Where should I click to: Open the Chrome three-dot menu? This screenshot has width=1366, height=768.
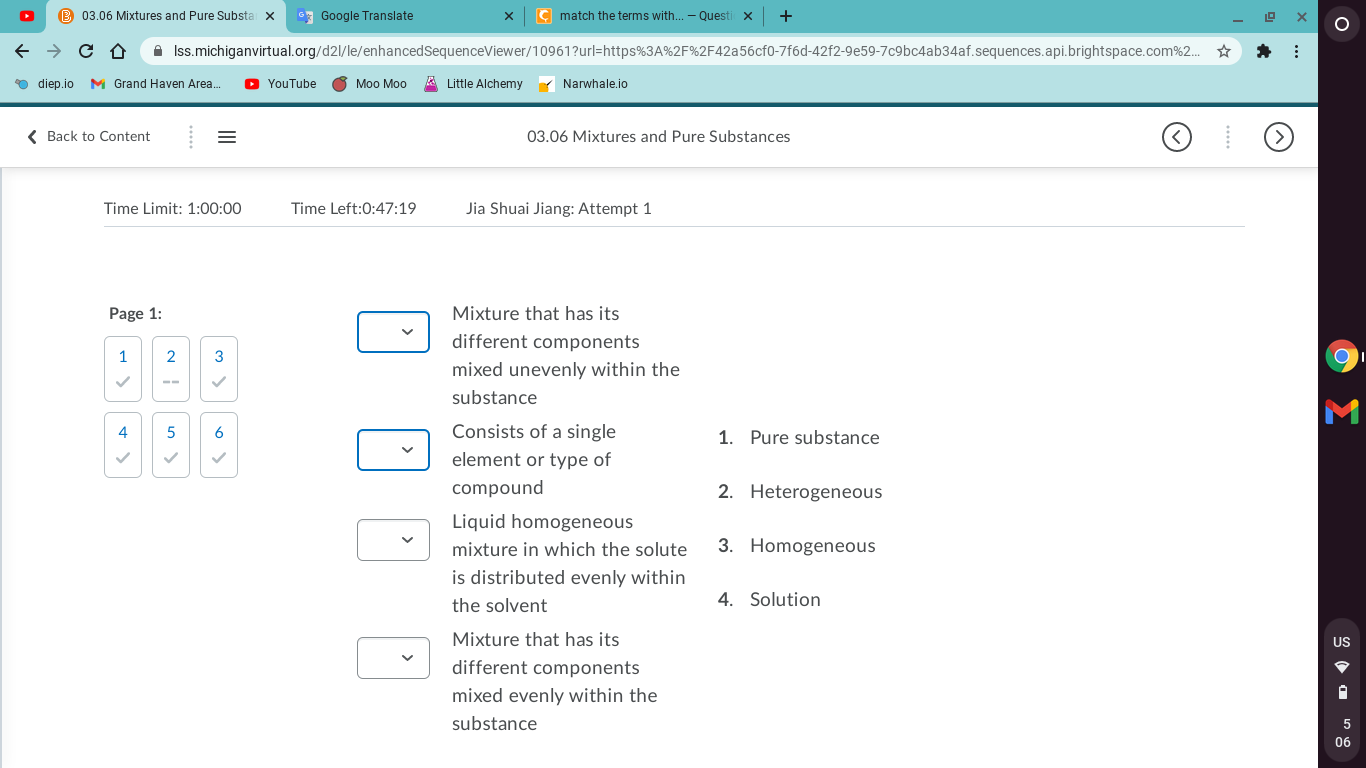[x=1296, y=51]
